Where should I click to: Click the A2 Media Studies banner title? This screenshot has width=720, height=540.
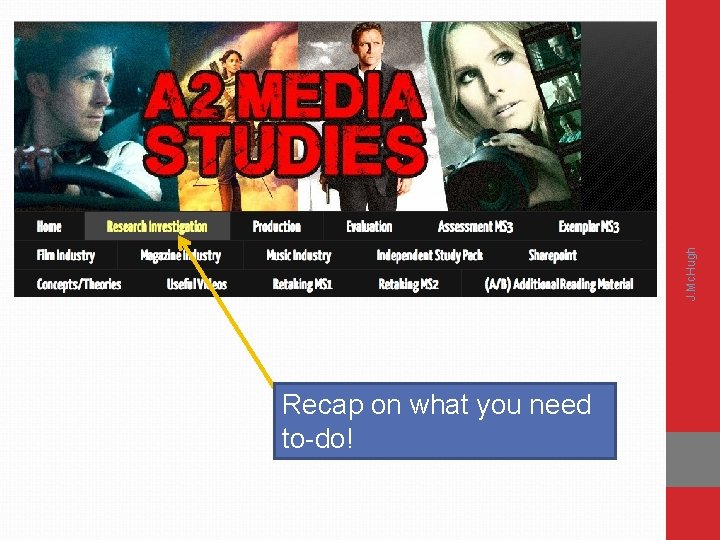pyautogui.click(x=285, y=124)
